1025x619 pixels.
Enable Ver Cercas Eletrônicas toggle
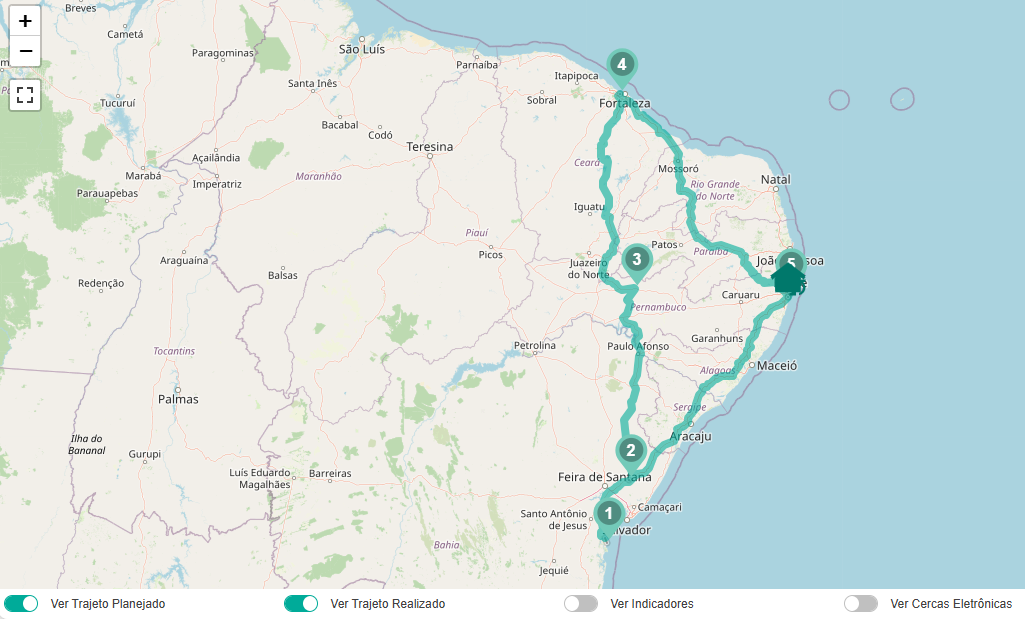pyautogui.click(x=861, y=603)
